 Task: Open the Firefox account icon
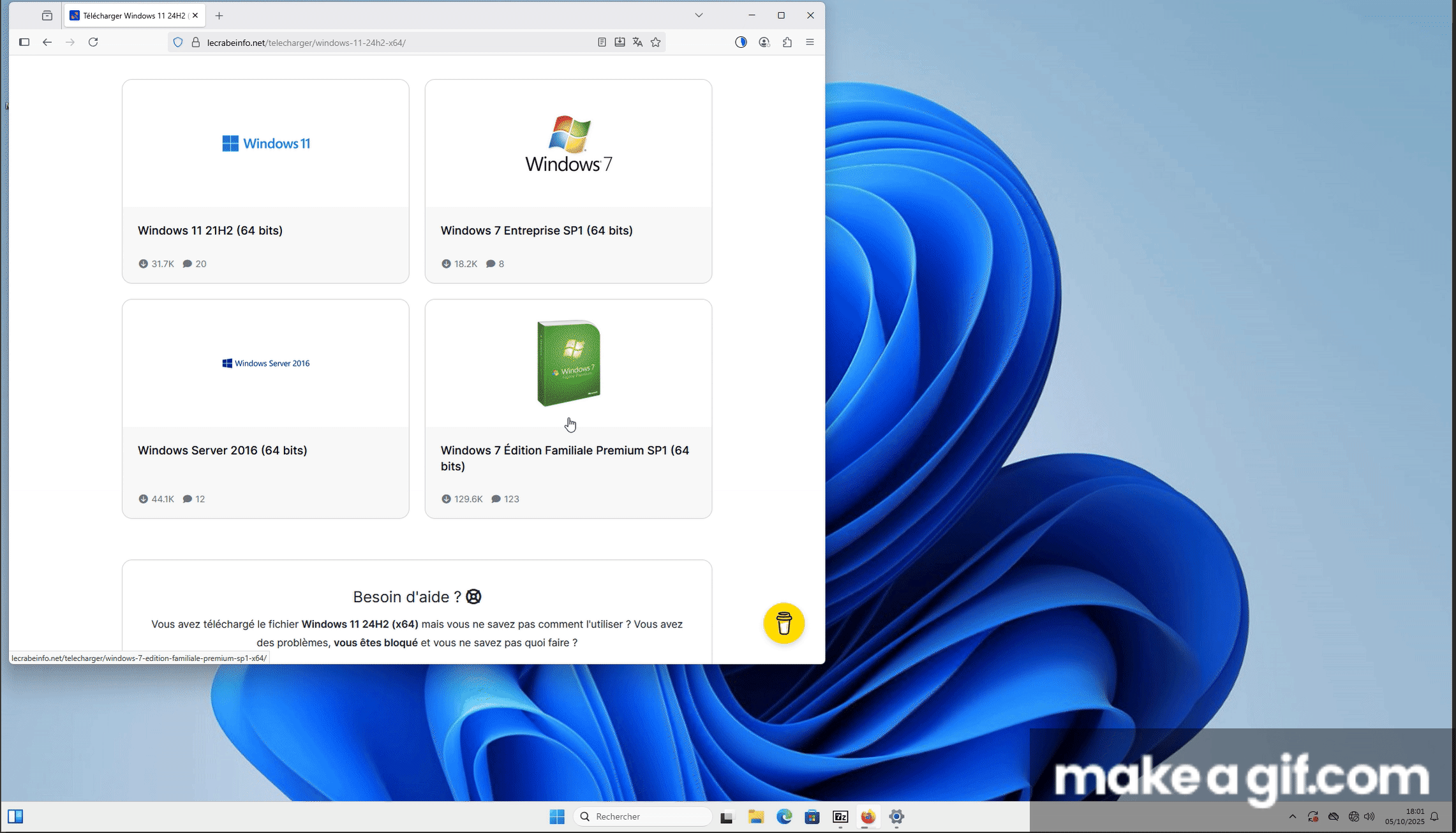coord(764,42)
